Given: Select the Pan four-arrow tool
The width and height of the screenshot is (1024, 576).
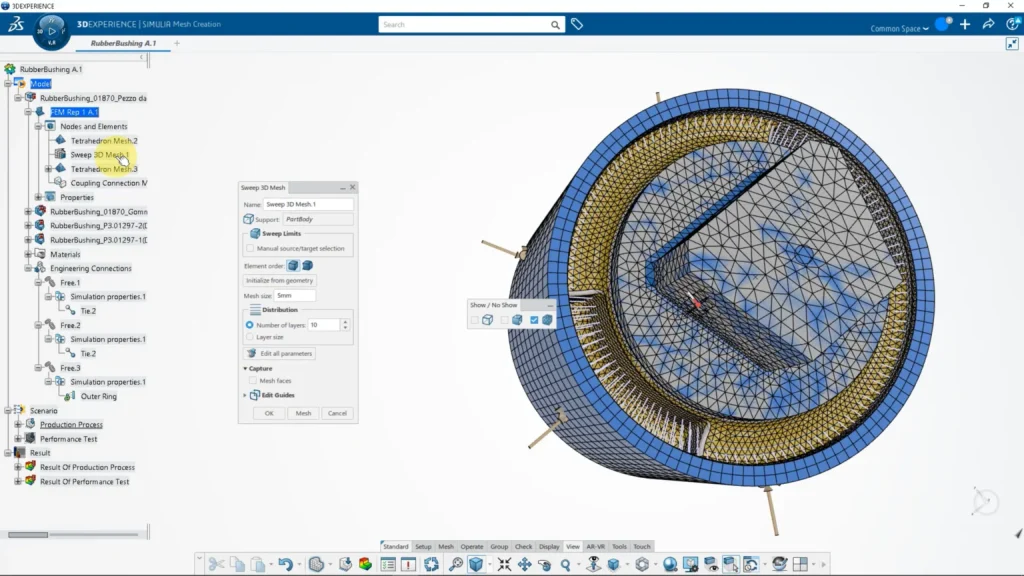Looking at the screenshot, I should click(524, 564).
